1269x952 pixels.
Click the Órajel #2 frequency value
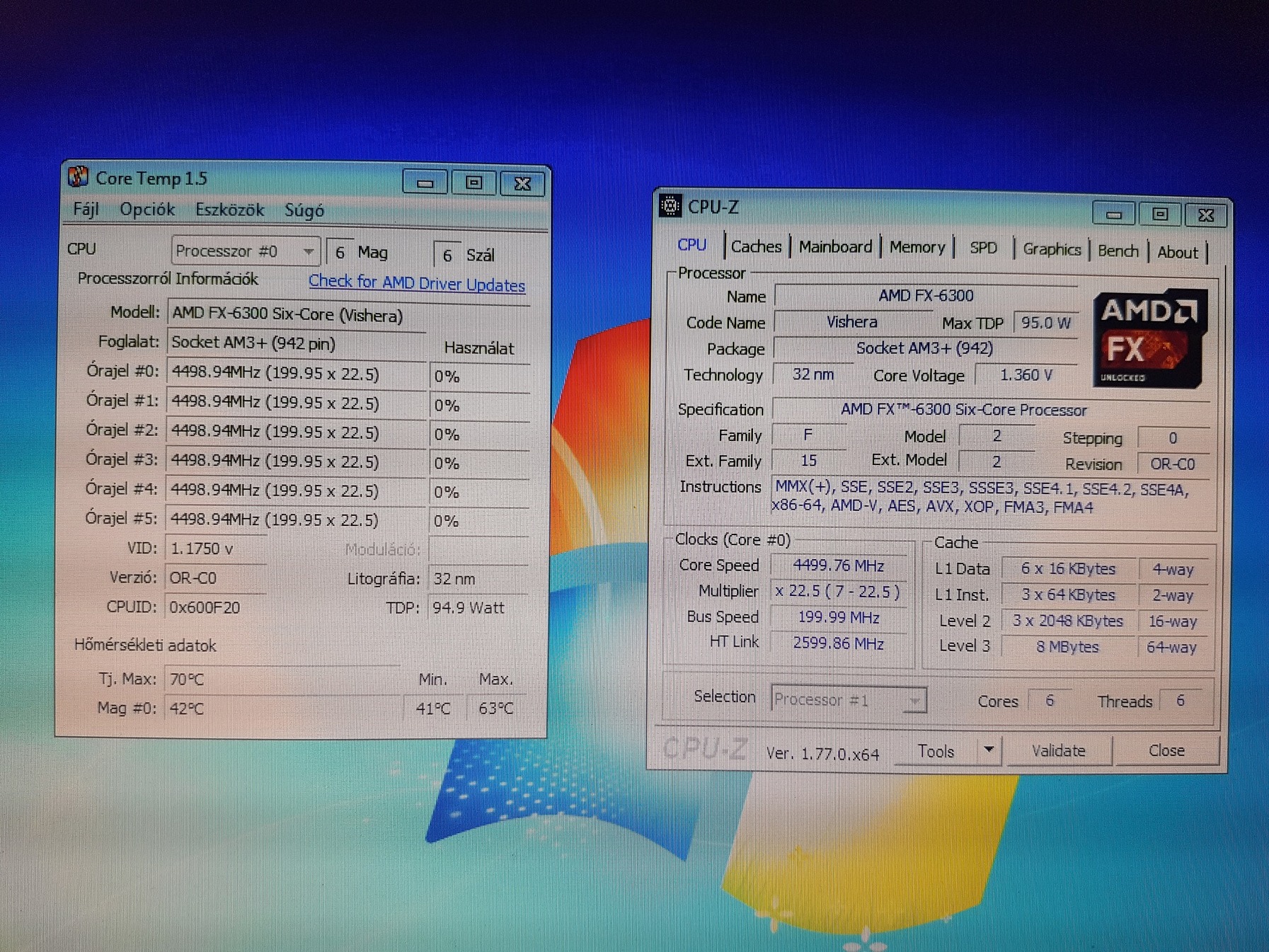click(x=296, y=432)
